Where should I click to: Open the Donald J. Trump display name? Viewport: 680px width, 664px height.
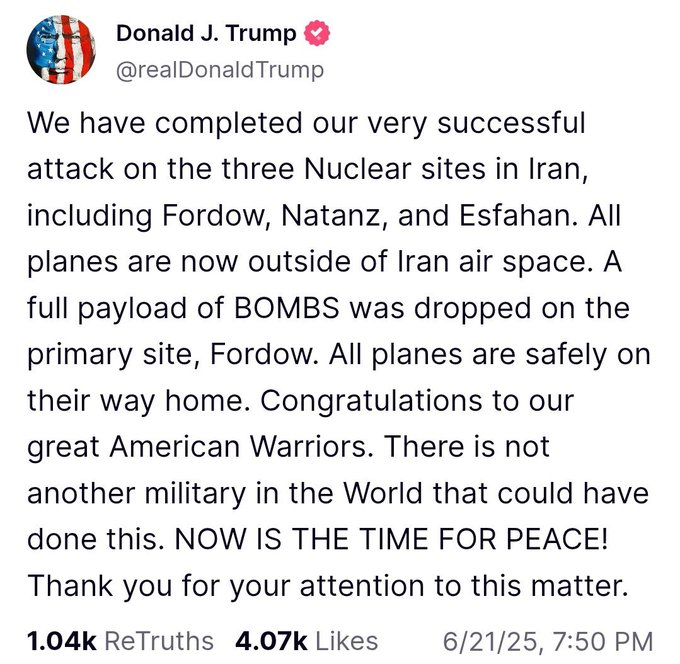(206, 33)
